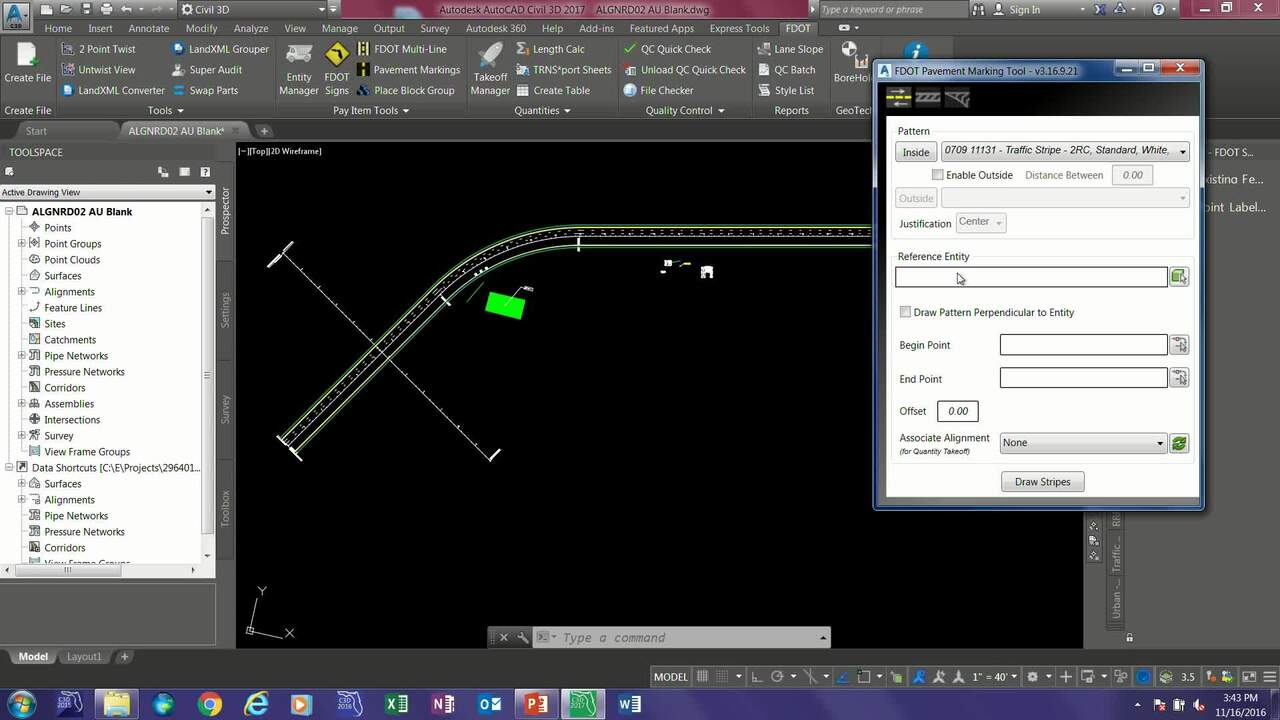
Task: Open the Lane Slope report
Action: 790,49
